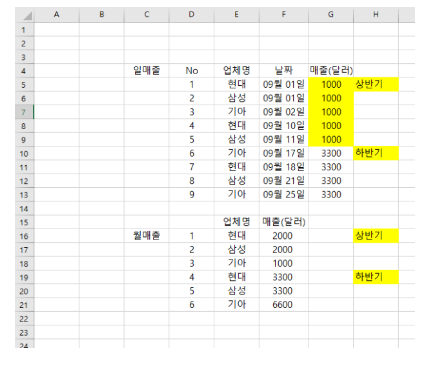434x373 pixels.
Task: Click the 삼성 cell in row 20
Action: 237,291
